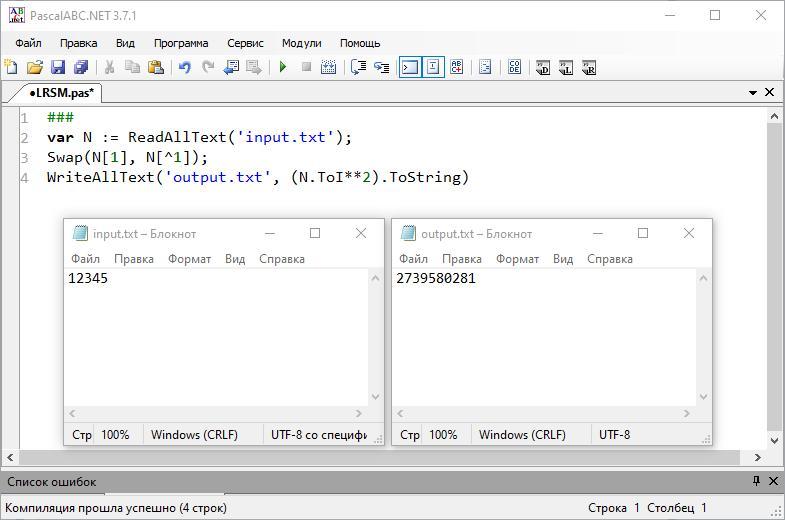The width and height of the screenshot is (785, 520).
Task: Open the Помощь menu
Action: click(x=360, y=44)
